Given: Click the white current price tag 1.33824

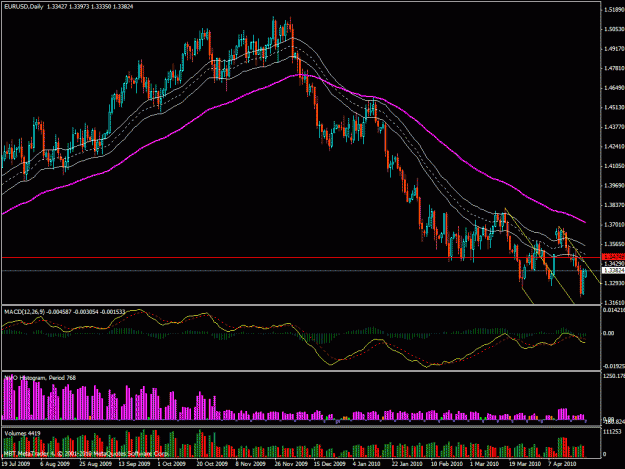Looking at the screenshot, I should (614, 271).
